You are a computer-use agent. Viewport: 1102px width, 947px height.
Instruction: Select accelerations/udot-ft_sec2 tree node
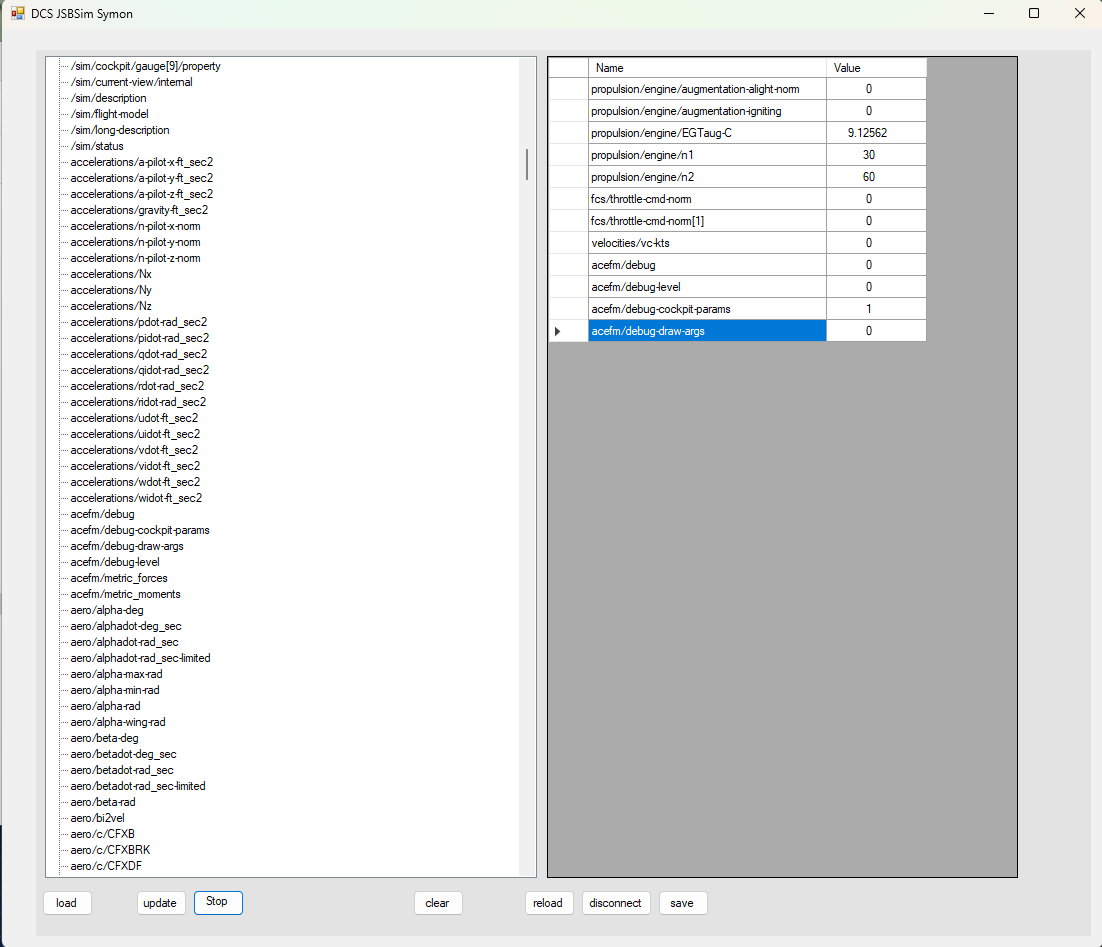coord(134,418)
